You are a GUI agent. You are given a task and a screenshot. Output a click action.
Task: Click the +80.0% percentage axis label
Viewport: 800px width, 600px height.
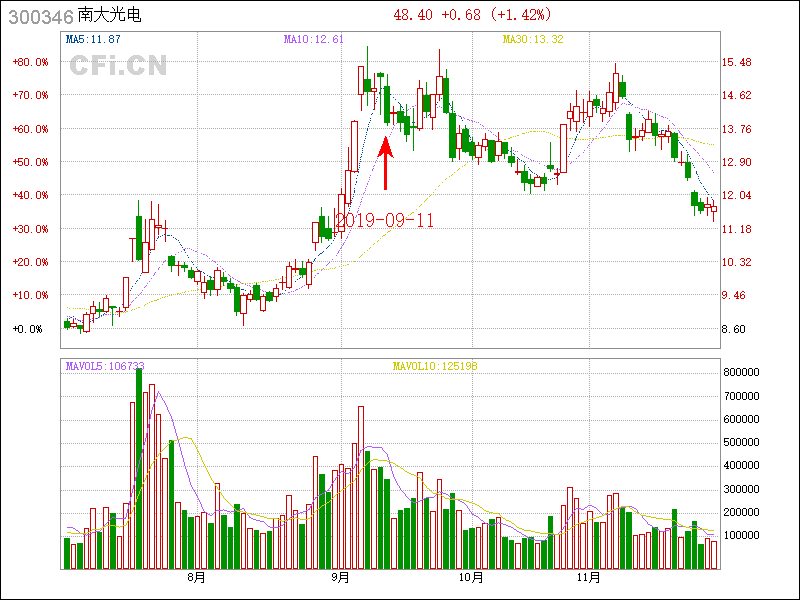click(30, 62)
